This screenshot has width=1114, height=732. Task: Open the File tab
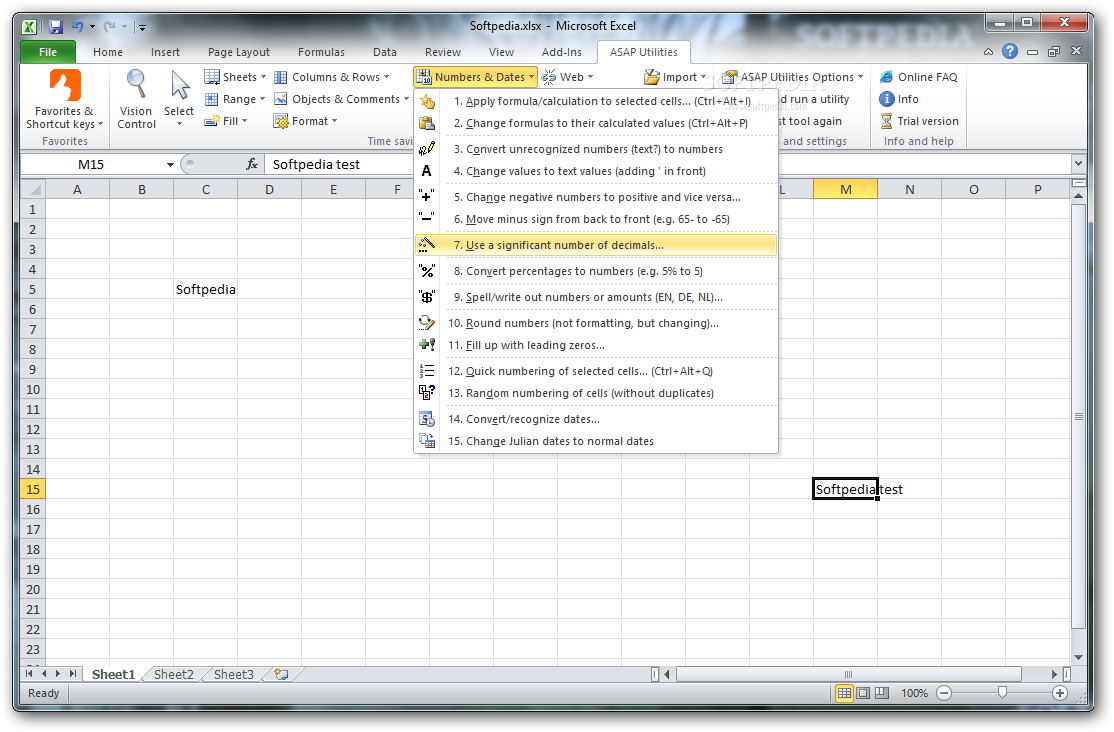click(x=48, y=52)
